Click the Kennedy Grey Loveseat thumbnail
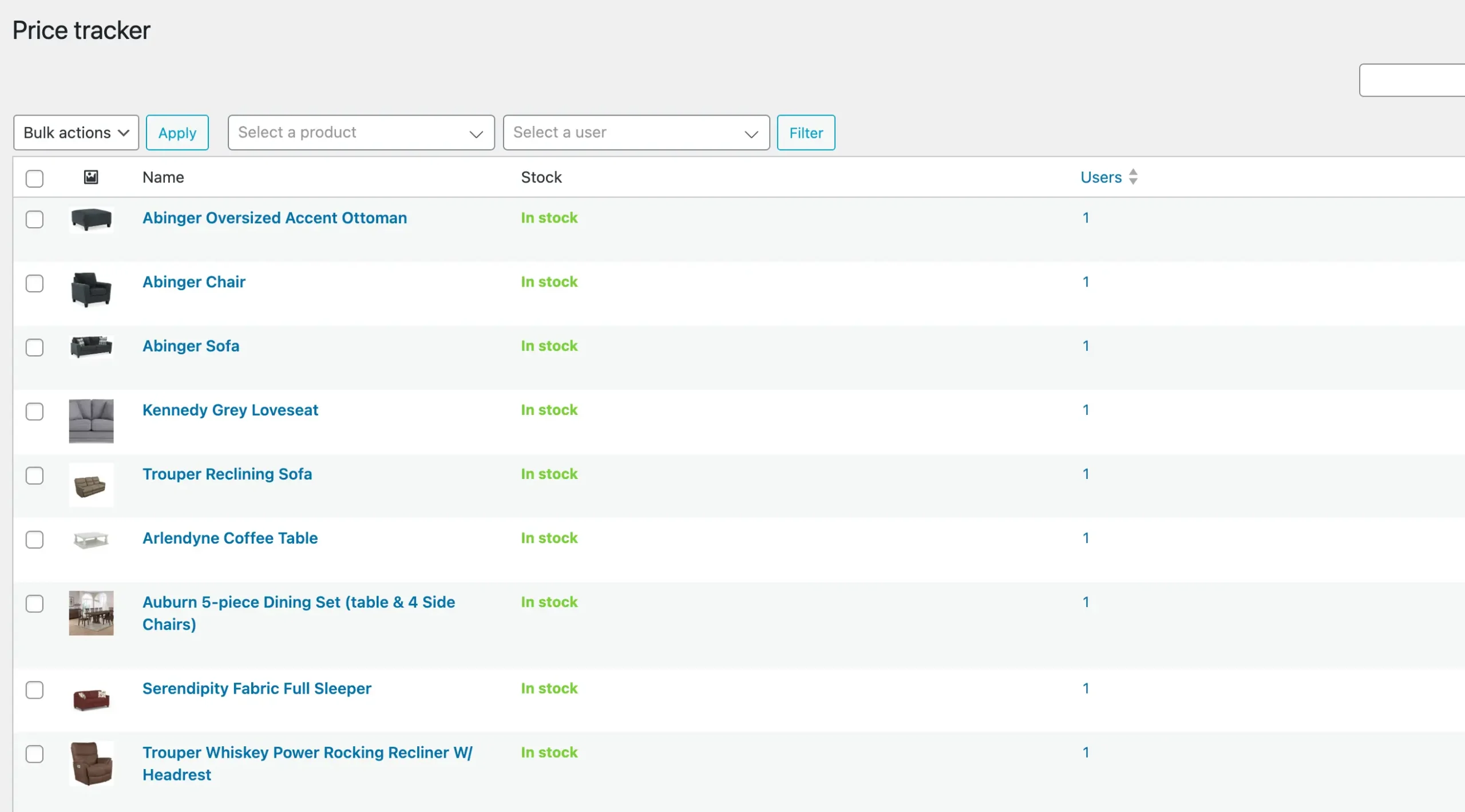 pyautogui.click(x=92, y=421)
